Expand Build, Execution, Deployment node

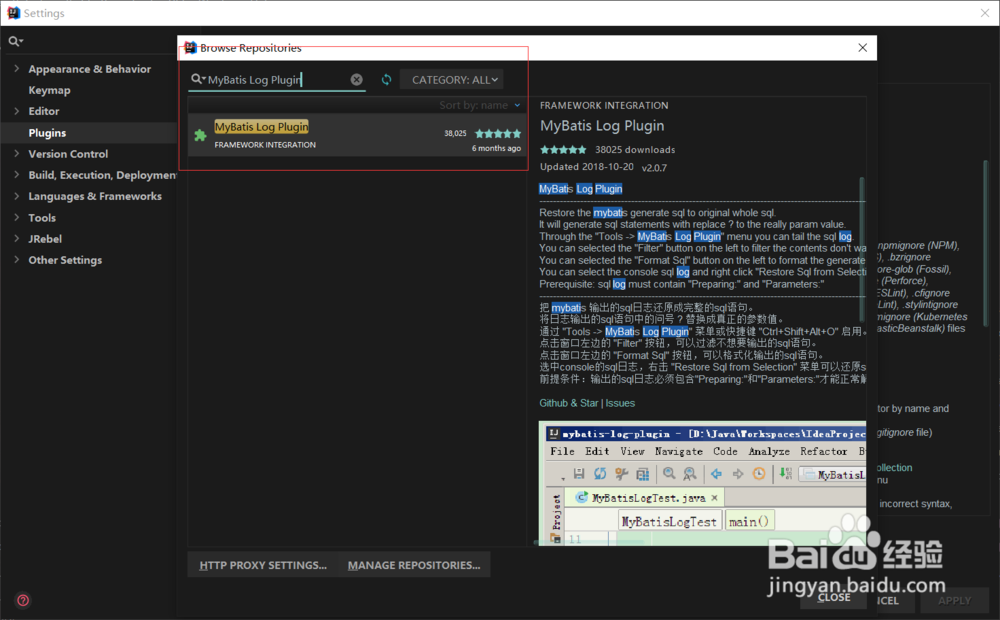click(17, 175)
